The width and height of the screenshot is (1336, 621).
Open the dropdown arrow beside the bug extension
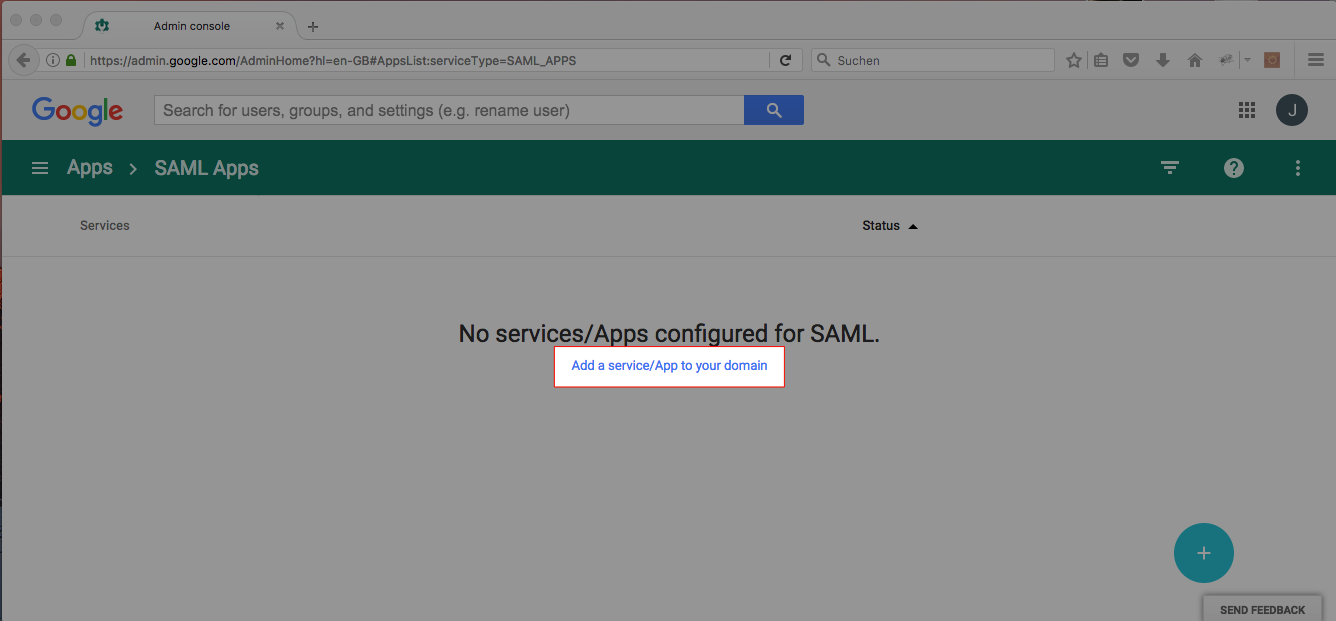point(1247,60)
